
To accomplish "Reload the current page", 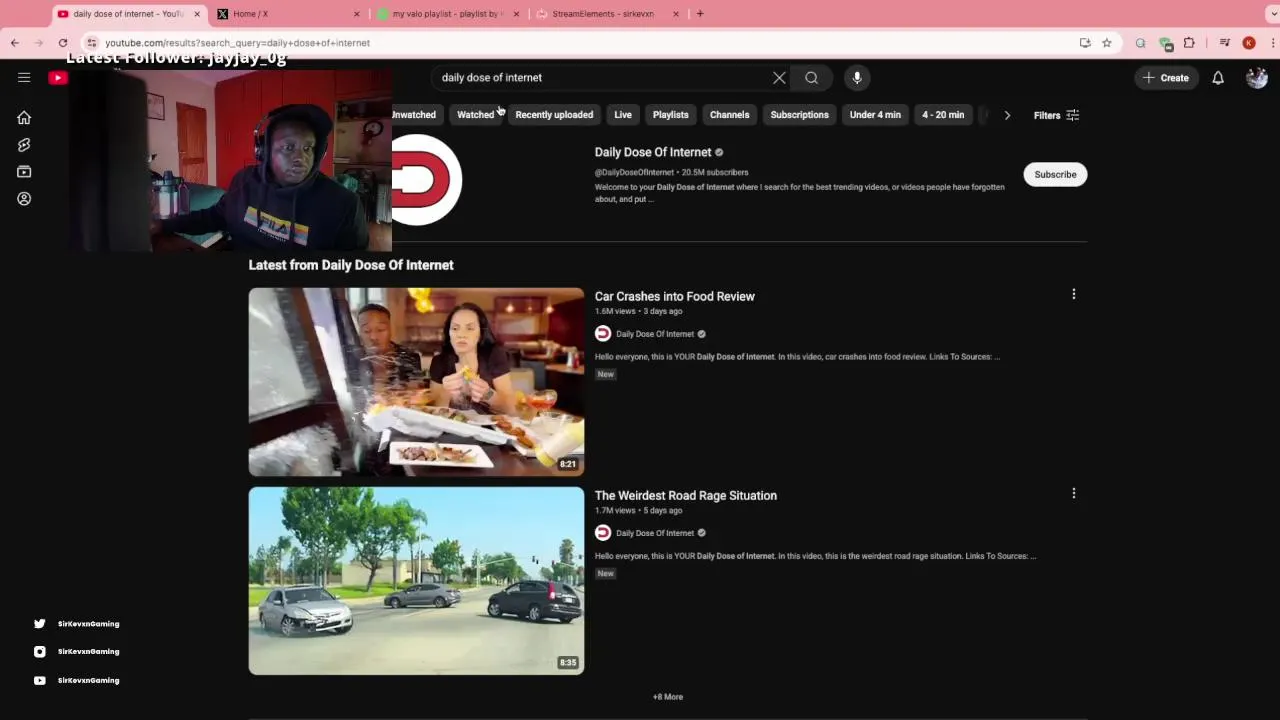I will 63,43.
